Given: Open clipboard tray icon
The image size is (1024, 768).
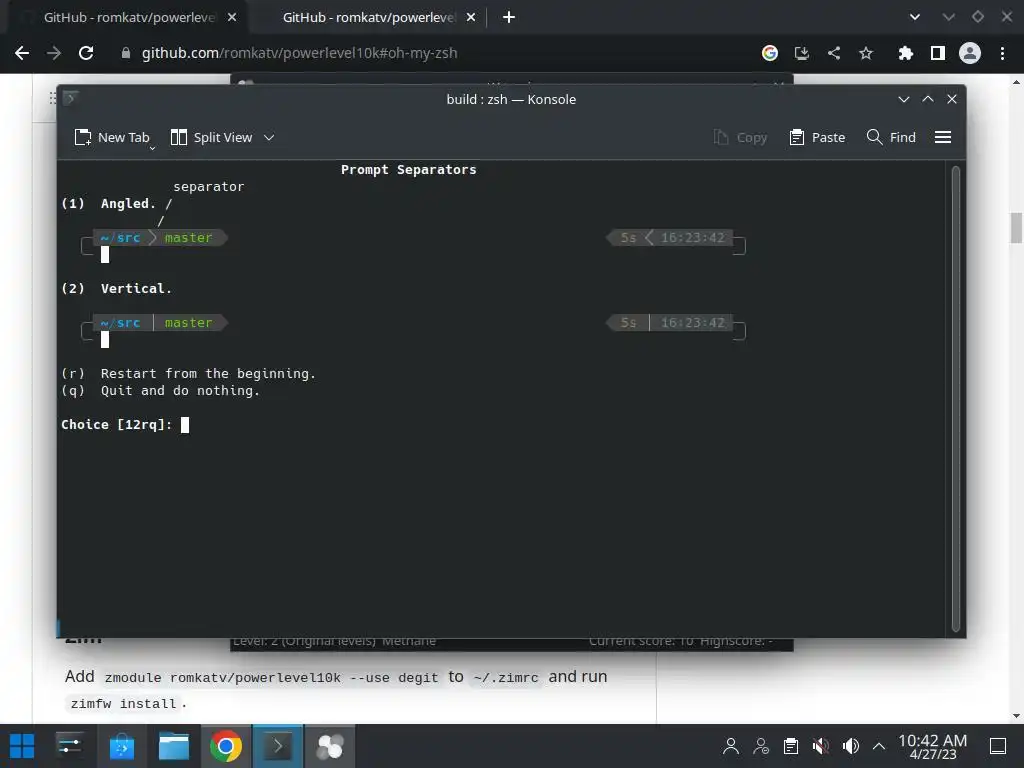Looking at the screenshot, I should [791, 746].
